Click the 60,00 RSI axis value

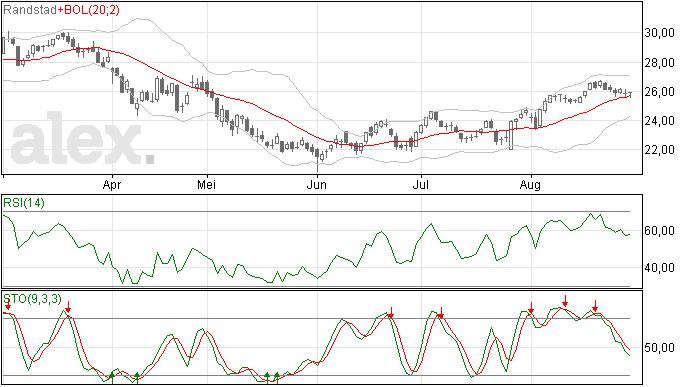(x=659, y=231)
